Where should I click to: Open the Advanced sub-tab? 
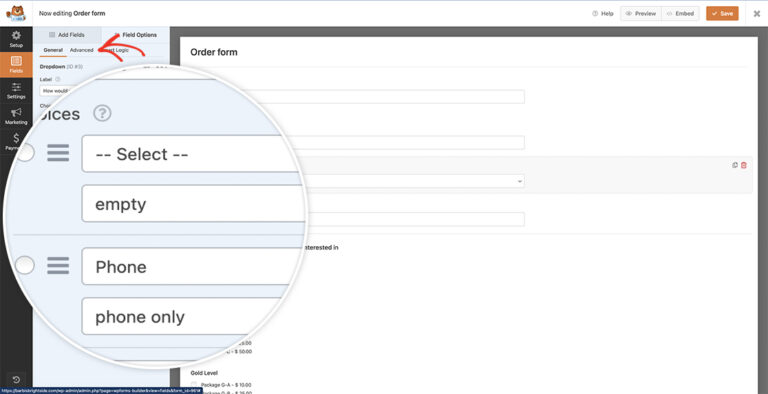pos(81,50)
